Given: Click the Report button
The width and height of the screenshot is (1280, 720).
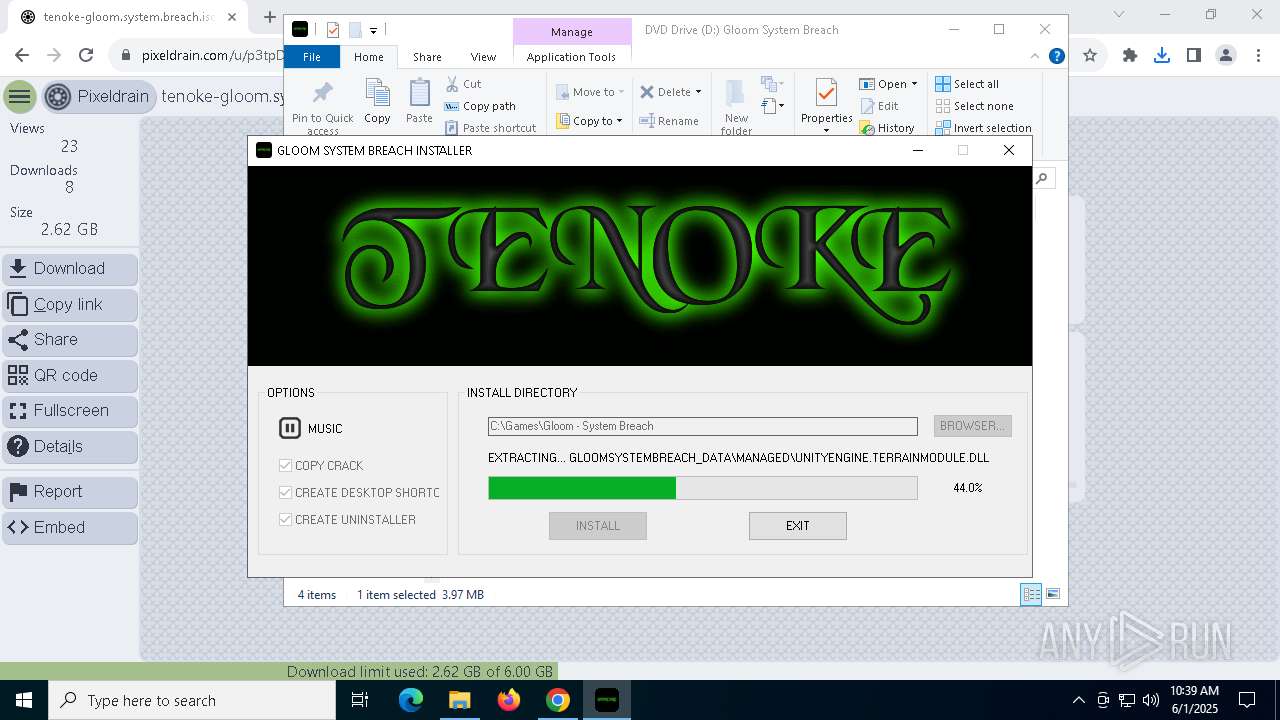Looking at the screenshot, I should tap(70, 492).
